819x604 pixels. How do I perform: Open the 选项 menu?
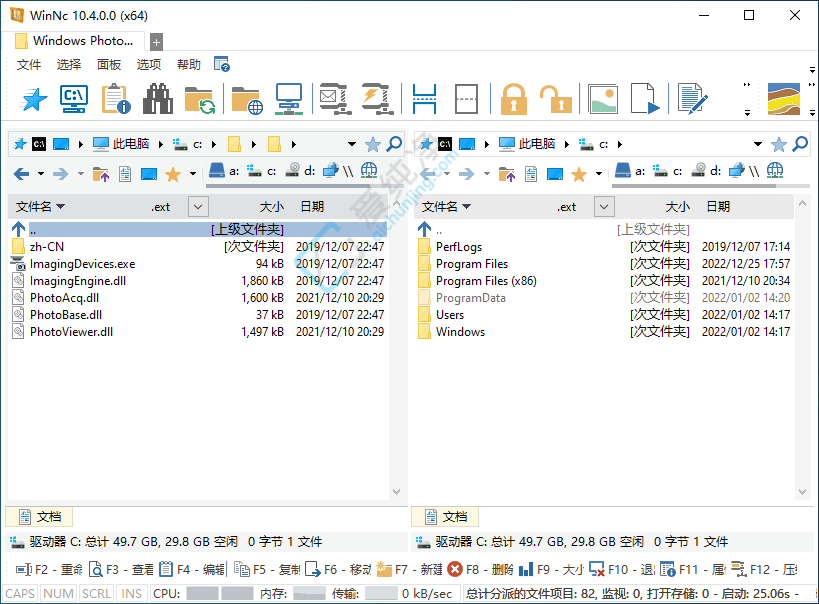pos(149,64)
